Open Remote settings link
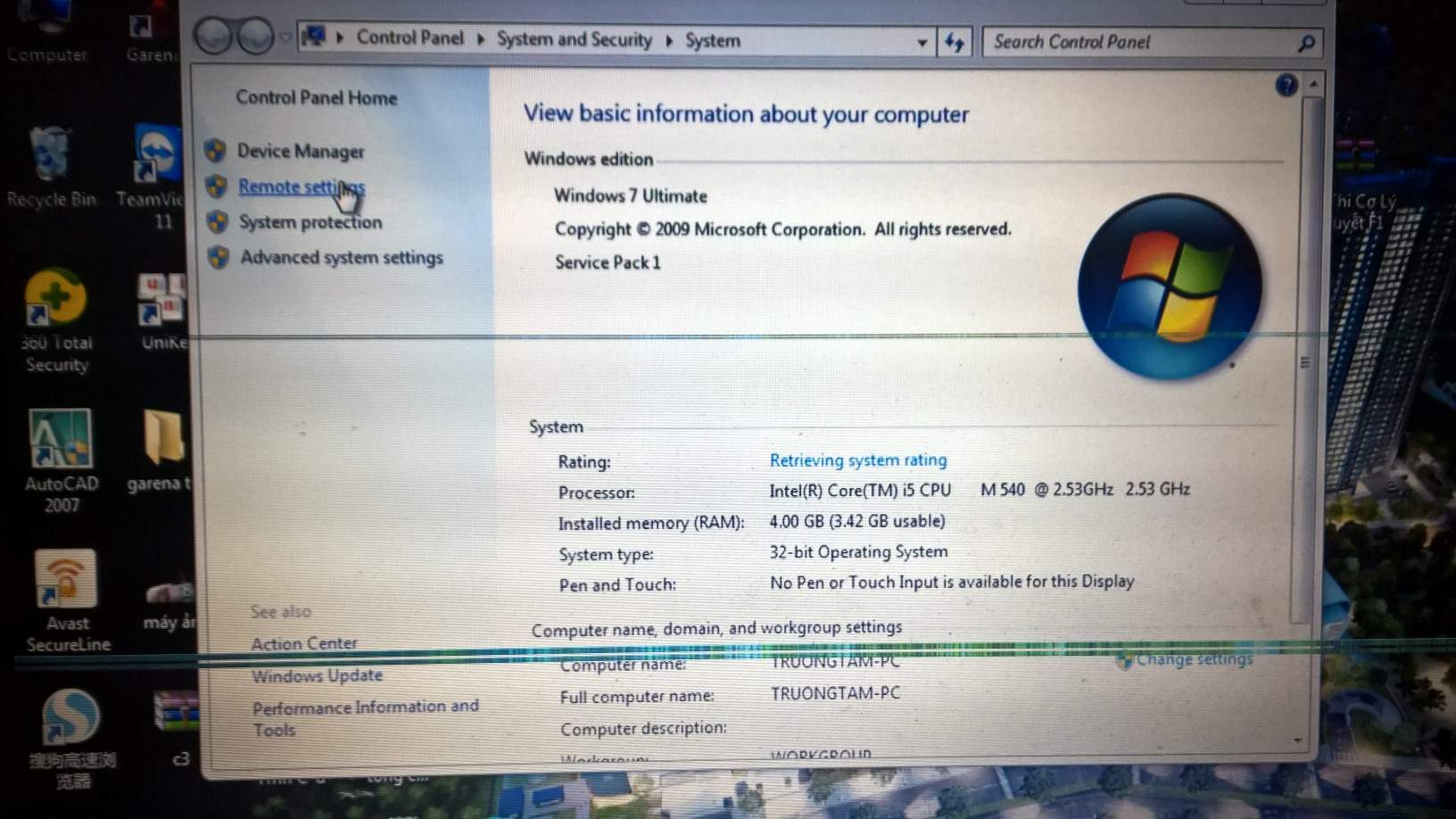Image resolution: width=1456 pixels, height=819 pixels. [302, 186]
